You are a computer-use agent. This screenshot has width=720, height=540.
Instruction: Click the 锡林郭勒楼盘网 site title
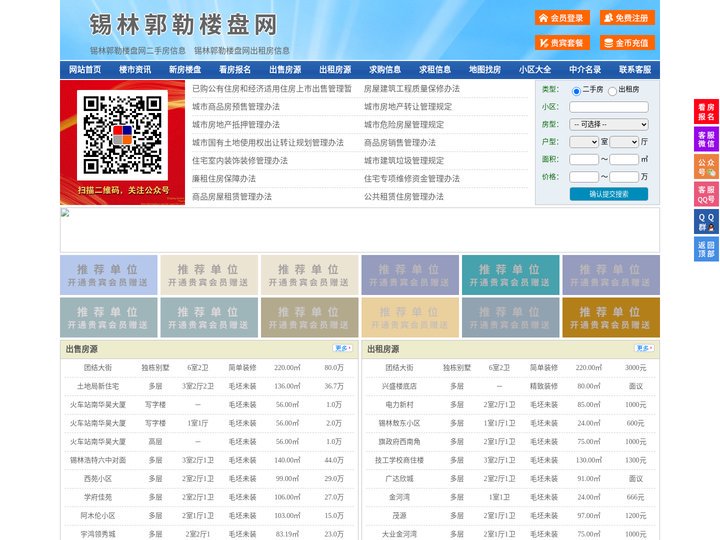click(x=183, y=25)
